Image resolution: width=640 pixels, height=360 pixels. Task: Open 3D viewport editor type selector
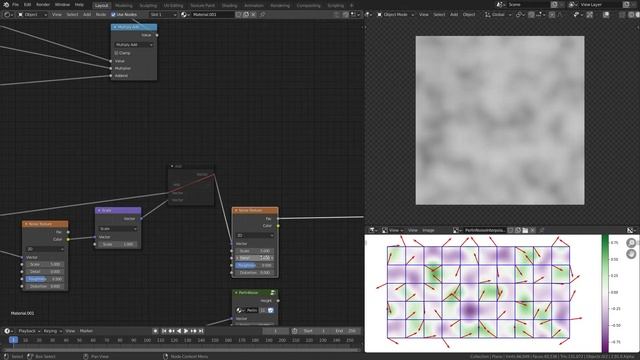tap(369, 15)
